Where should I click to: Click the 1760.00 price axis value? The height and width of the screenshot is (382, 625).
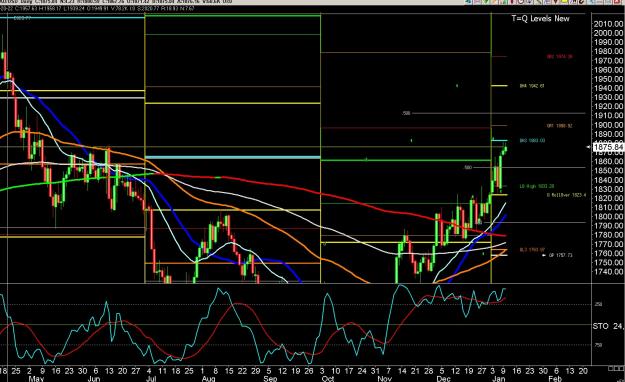coord(608,253)
